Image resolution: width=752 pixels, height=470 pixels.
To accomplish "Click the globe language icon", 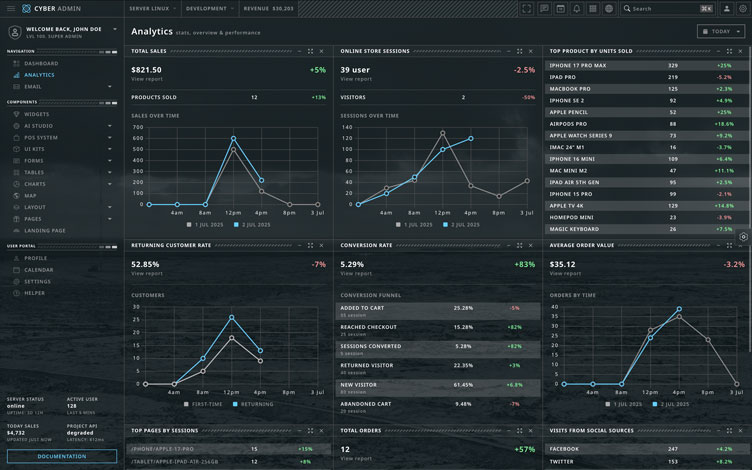I will 608,8.
